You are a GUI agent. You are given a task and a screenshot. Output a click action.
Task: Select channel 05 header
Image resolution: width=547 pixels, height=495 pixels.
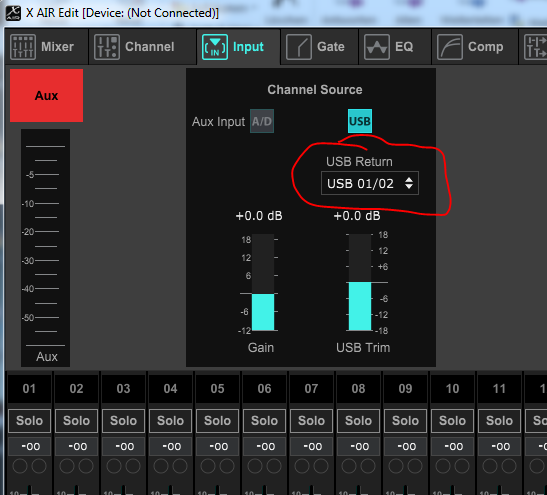coord(217,389)
